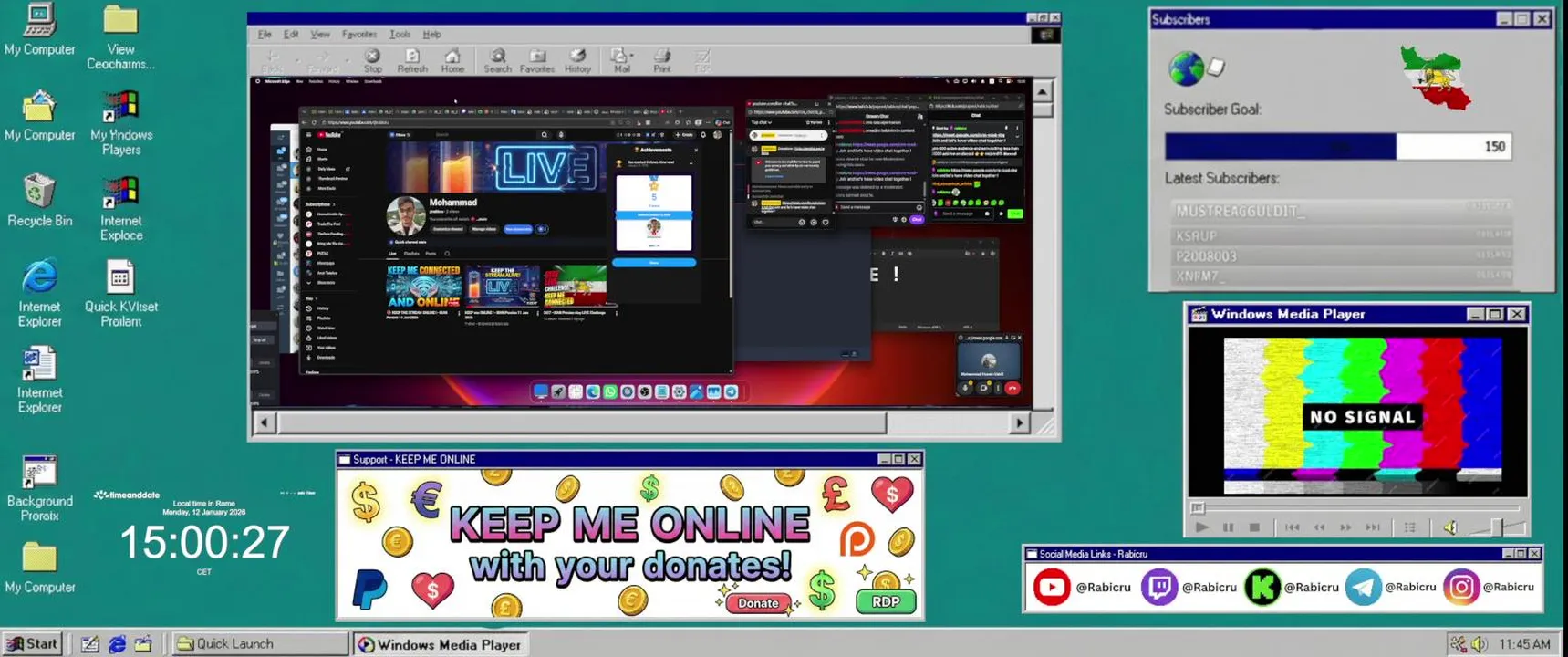Go to Home via toolbar icon

[x=452, y=60]
